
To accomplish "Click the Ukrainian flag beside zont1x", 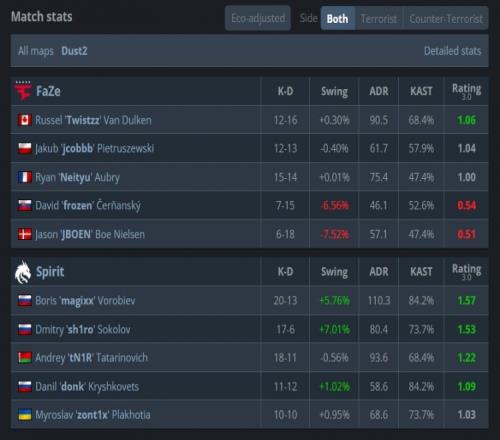I will click(25, 415).
